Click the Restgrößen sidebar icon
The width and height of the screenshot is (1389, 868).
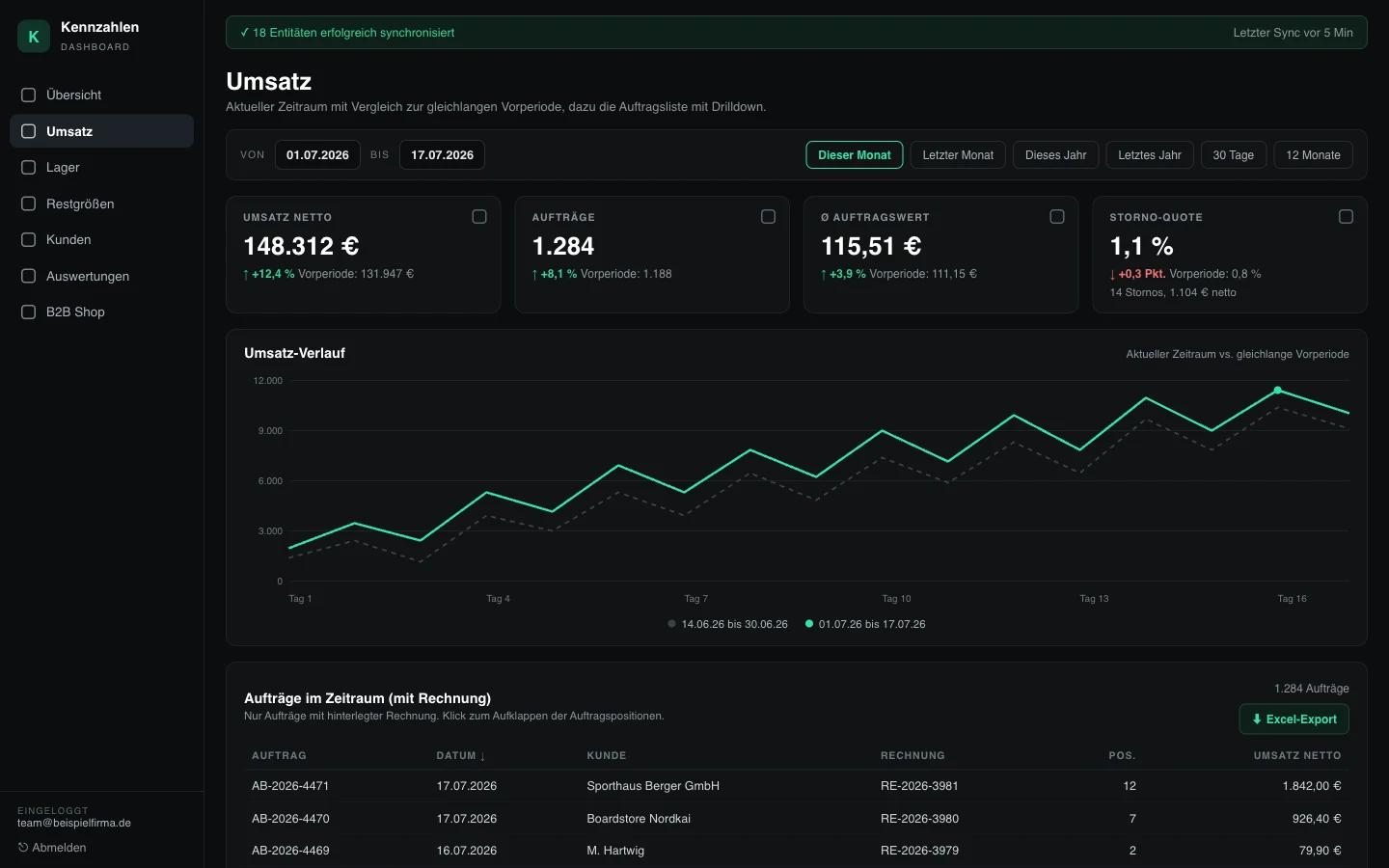tap(29, 203)
